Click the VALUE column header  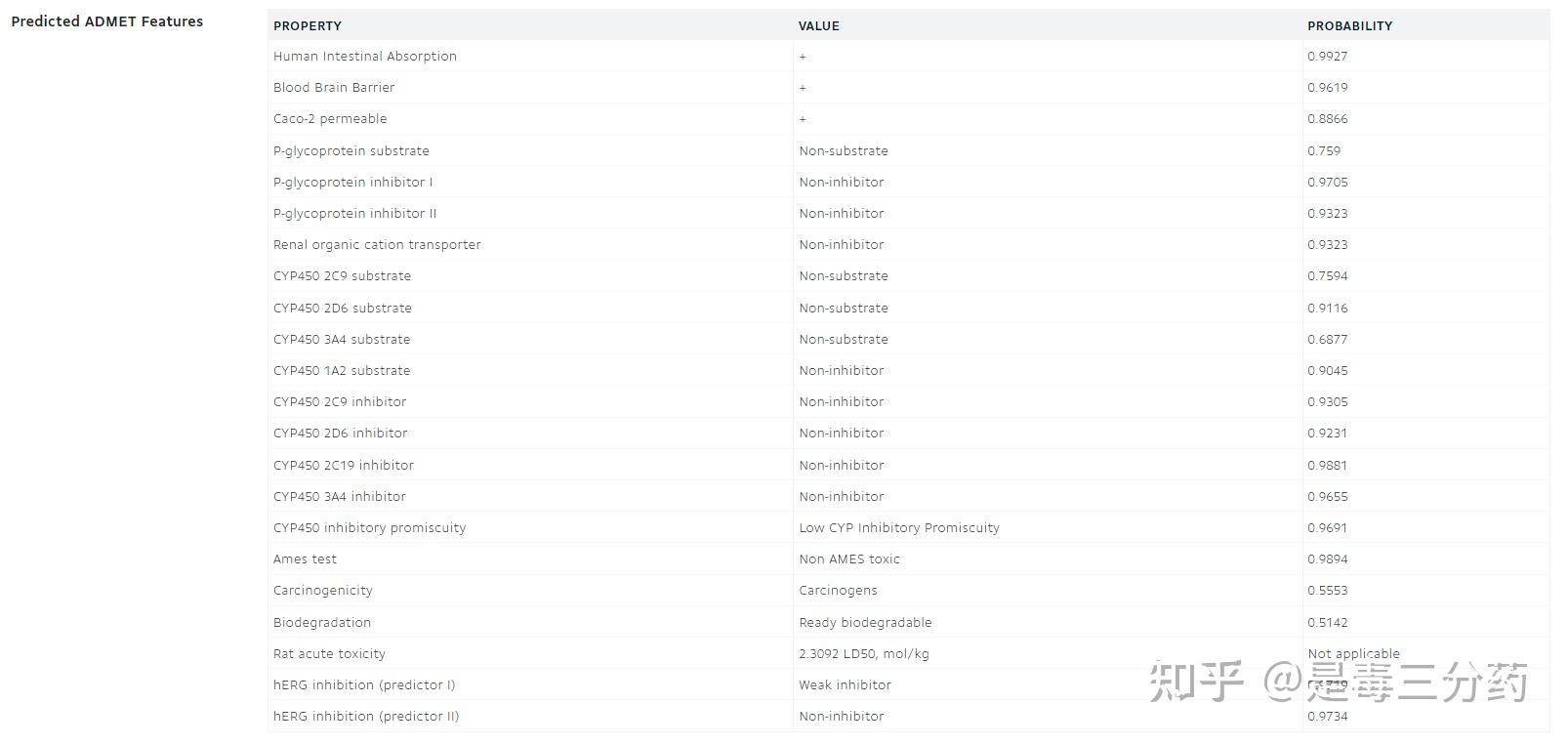pos(818,25)
